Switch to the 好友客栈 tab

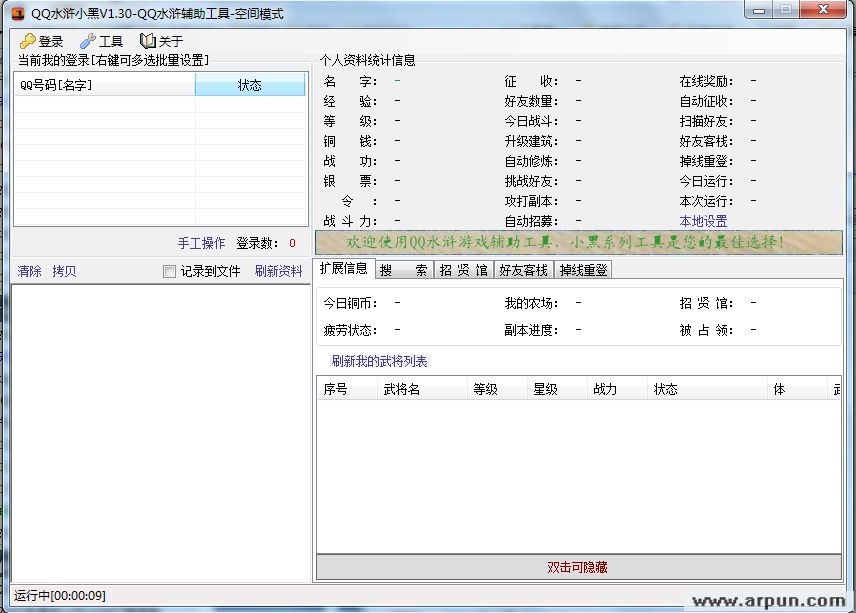(x=524, y=270)
